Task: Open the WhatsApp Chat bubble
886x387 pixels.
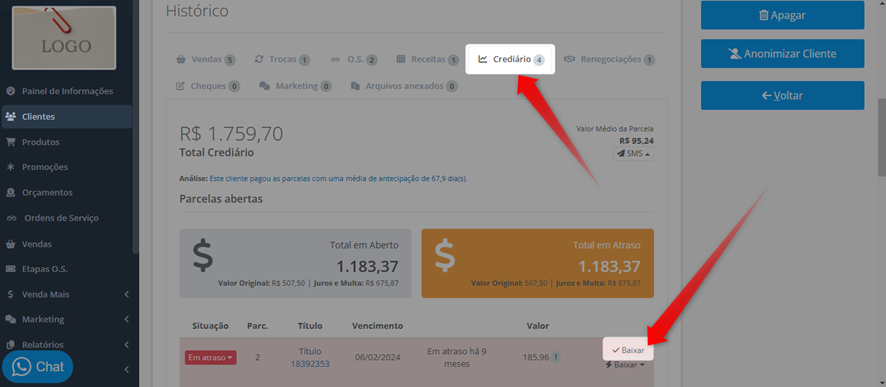Action: point(37,367)
